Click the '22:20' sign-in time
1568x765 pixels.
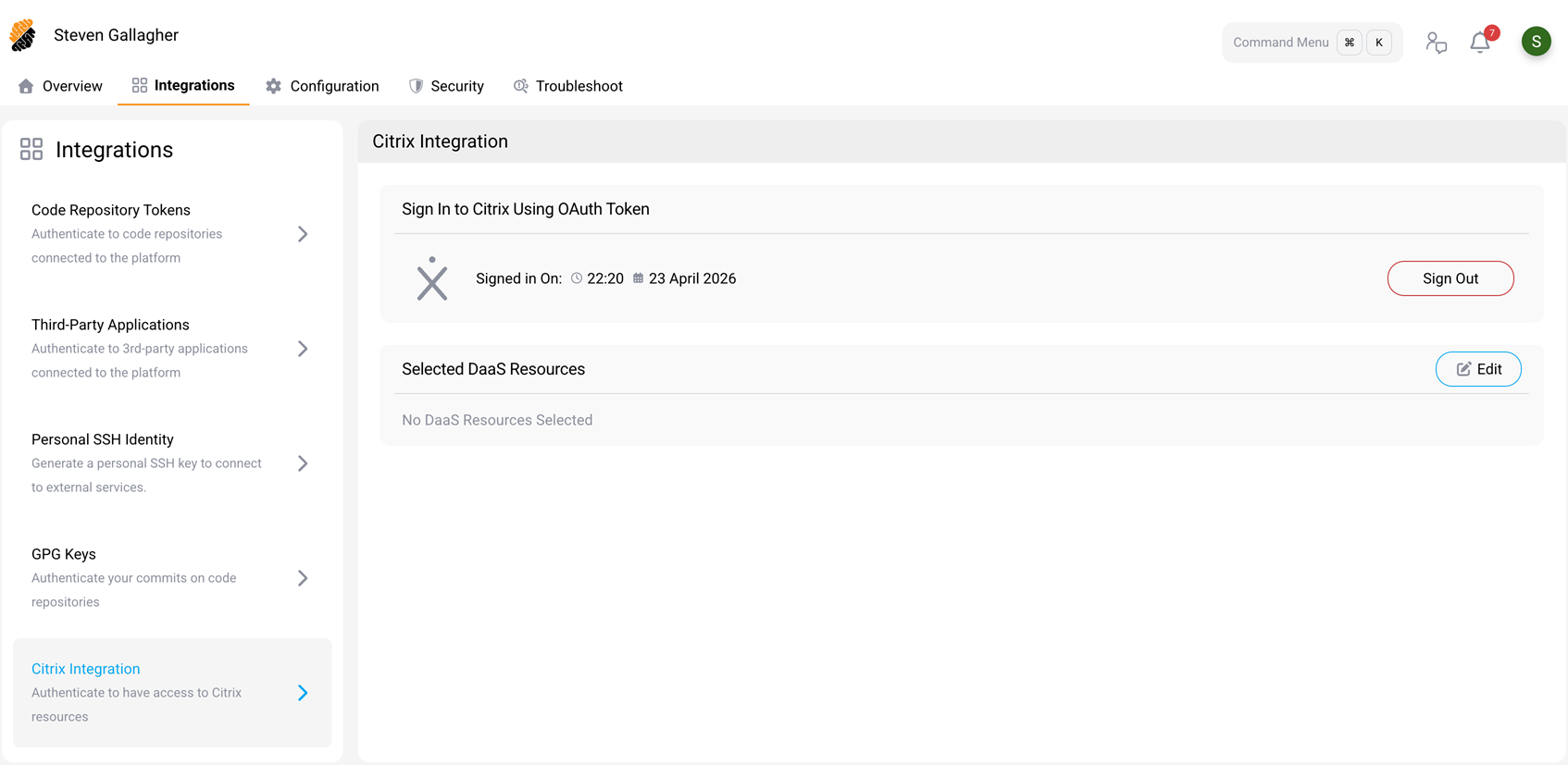pos(605,278)
